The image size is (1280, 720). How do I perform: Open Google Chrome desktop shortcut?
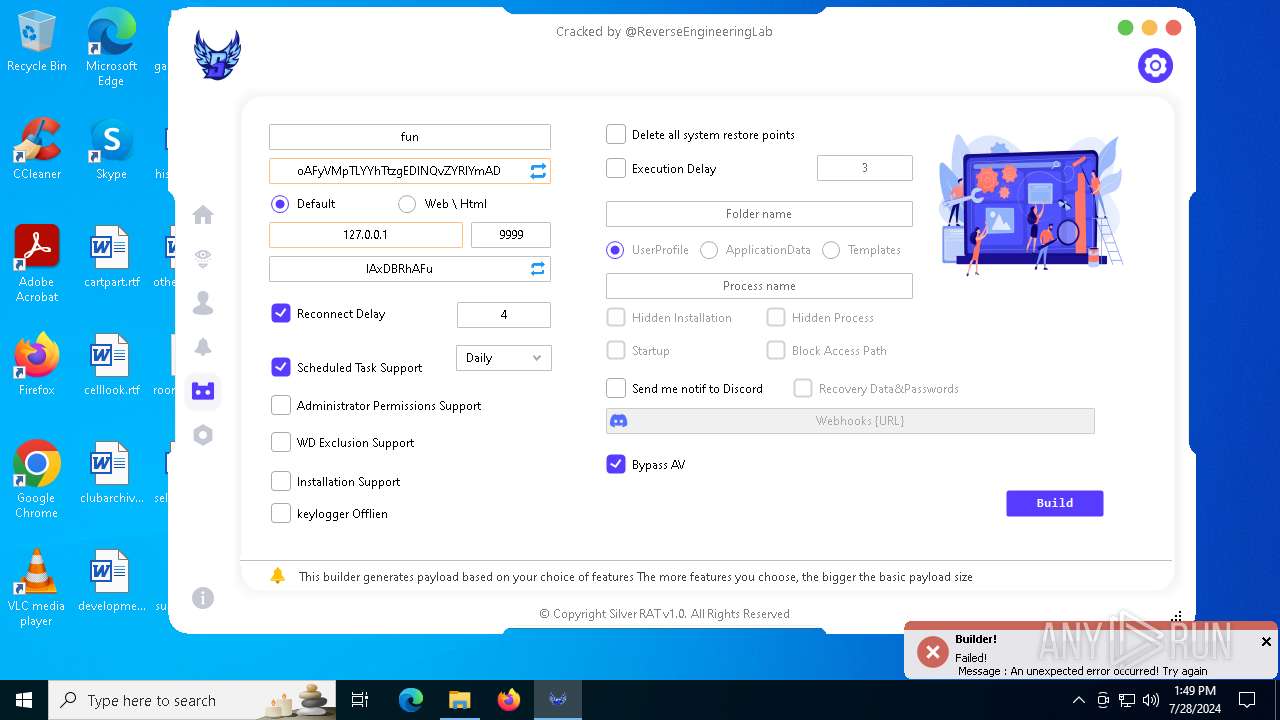[37, 480]
